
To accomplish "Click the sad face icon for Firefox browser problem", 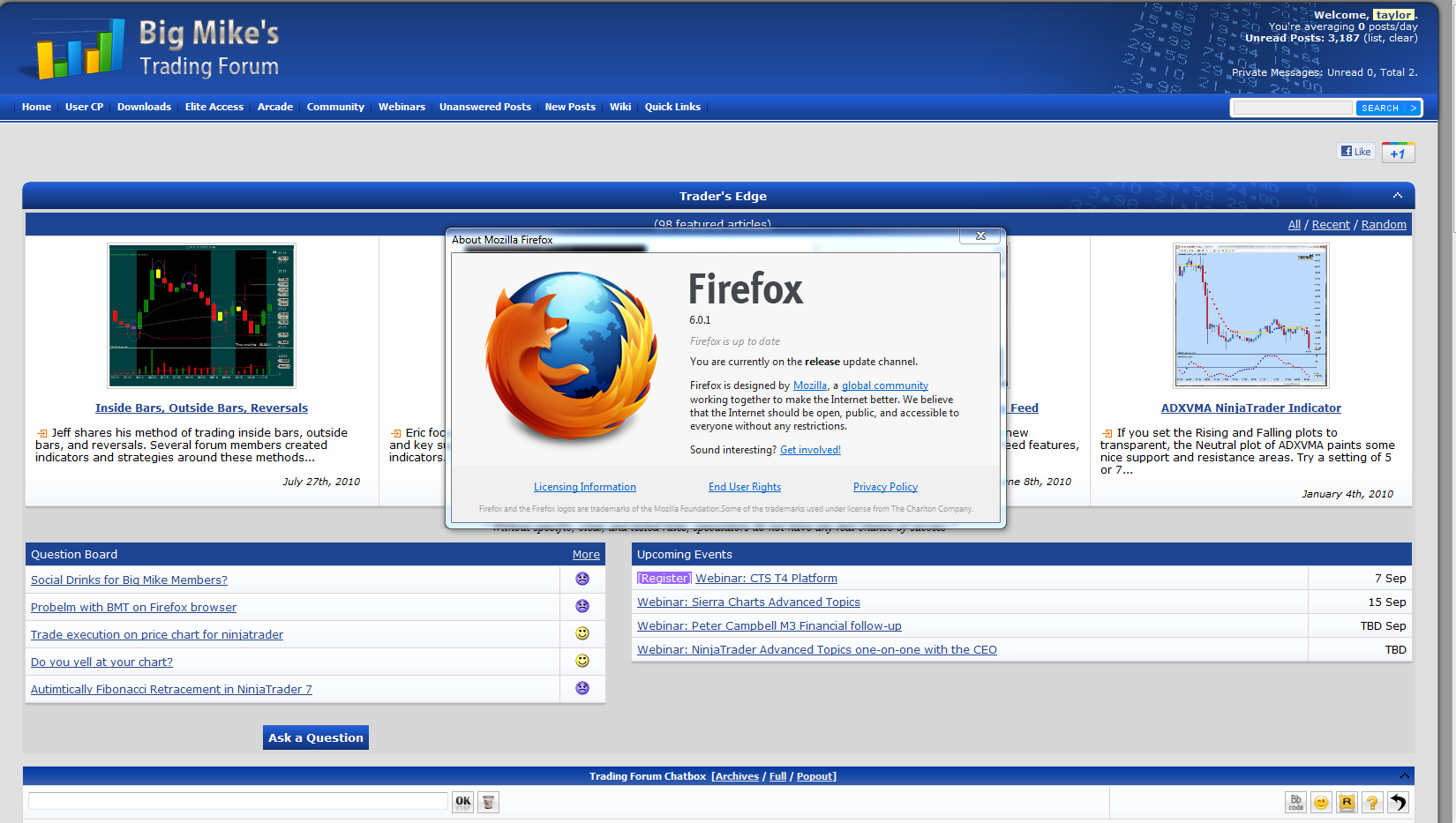I will pos(582,606).
